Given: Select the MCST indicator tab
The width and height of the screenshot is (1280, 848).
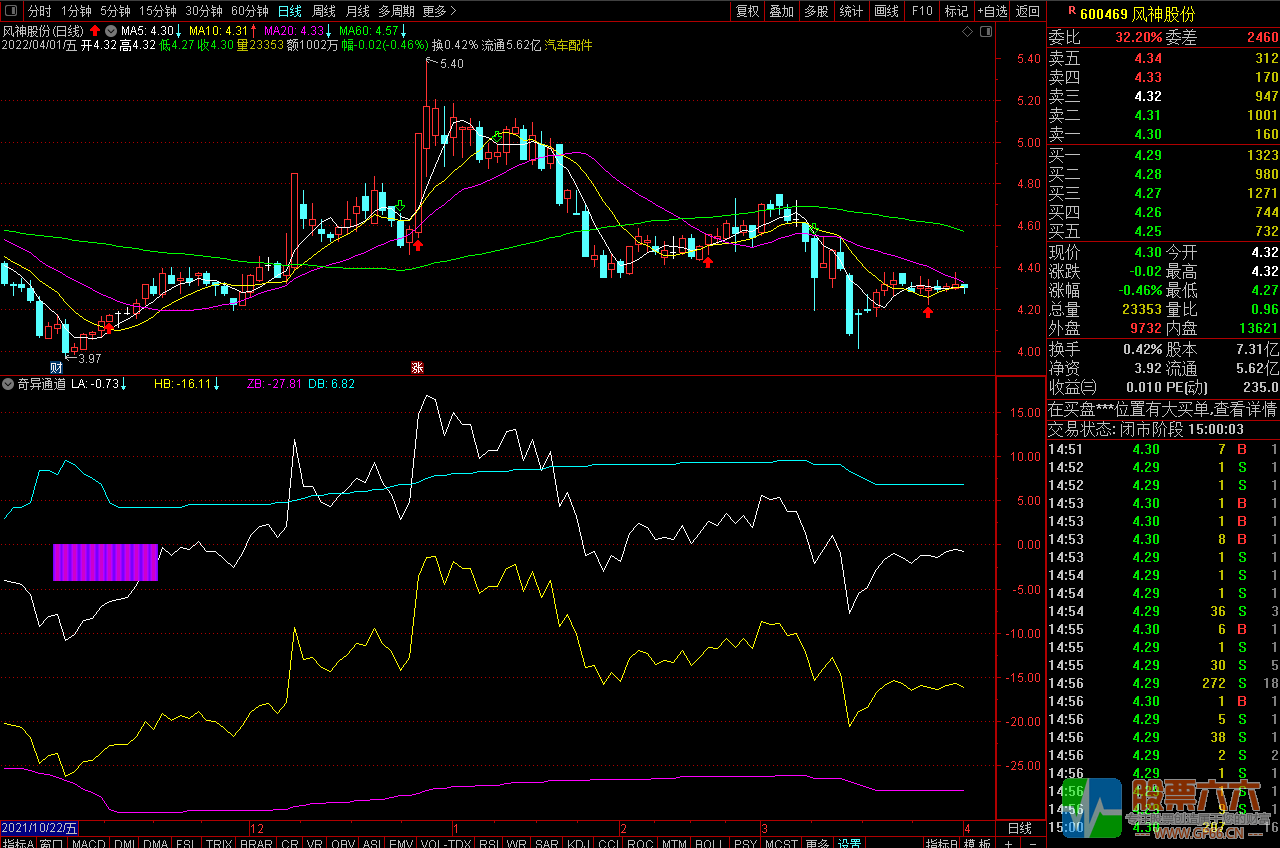Looking at the screenshot, I should (x=781, y=844).
